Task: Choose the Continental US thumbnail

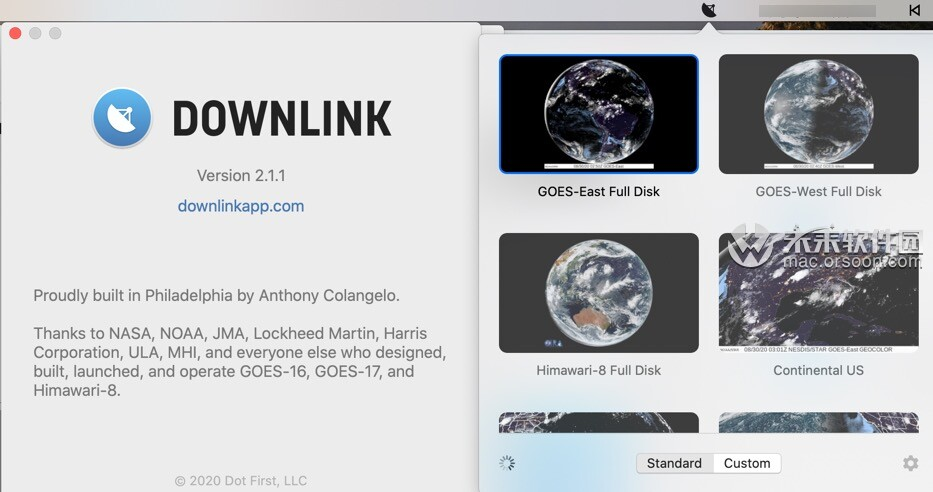Action: point(819,293)
